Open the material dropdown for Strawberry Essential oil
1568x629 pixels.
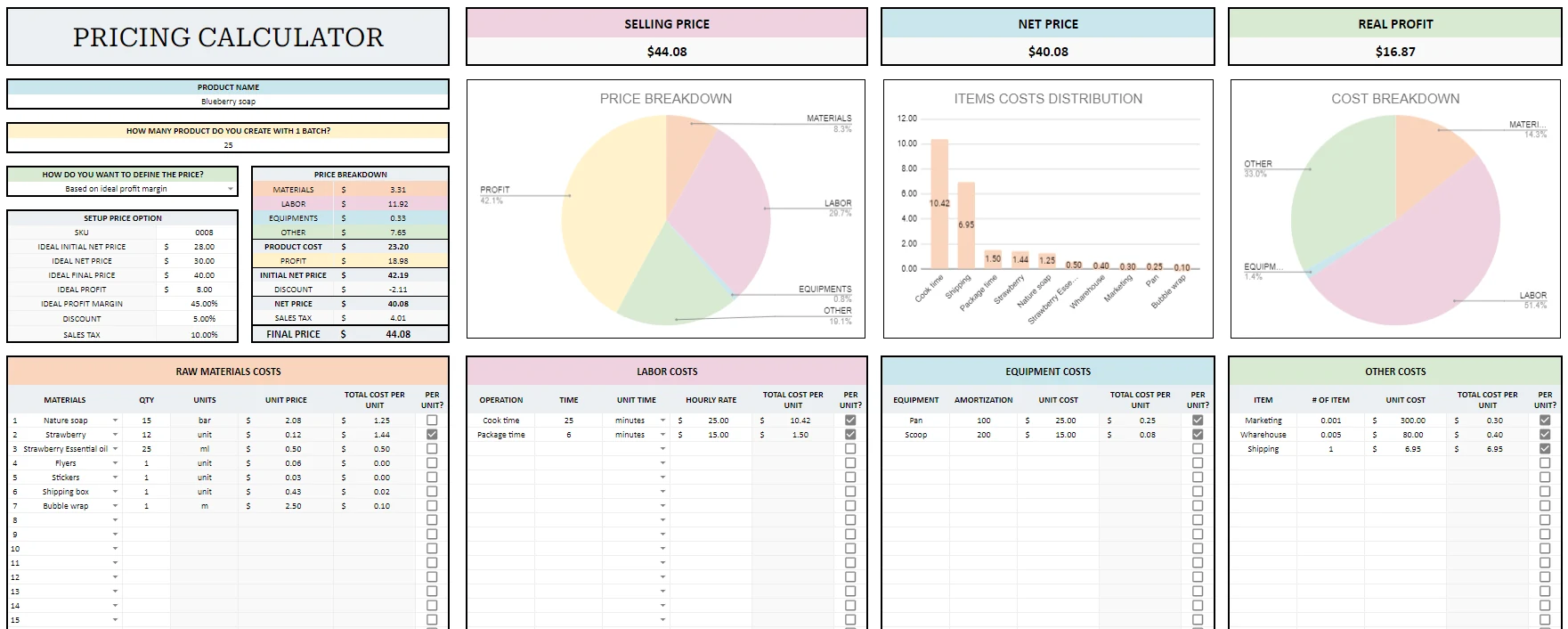tap(115, 449)
